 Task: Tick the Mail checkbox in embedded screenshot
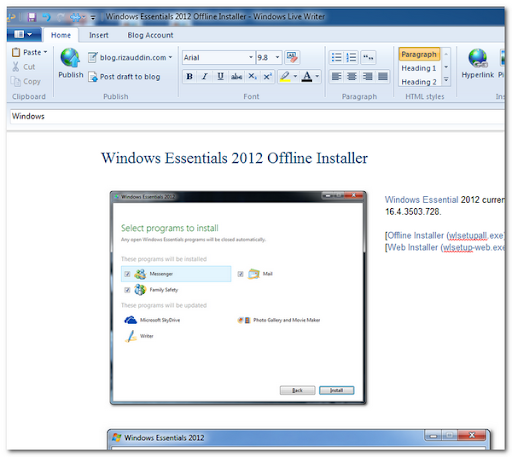[x=240, y=274]
